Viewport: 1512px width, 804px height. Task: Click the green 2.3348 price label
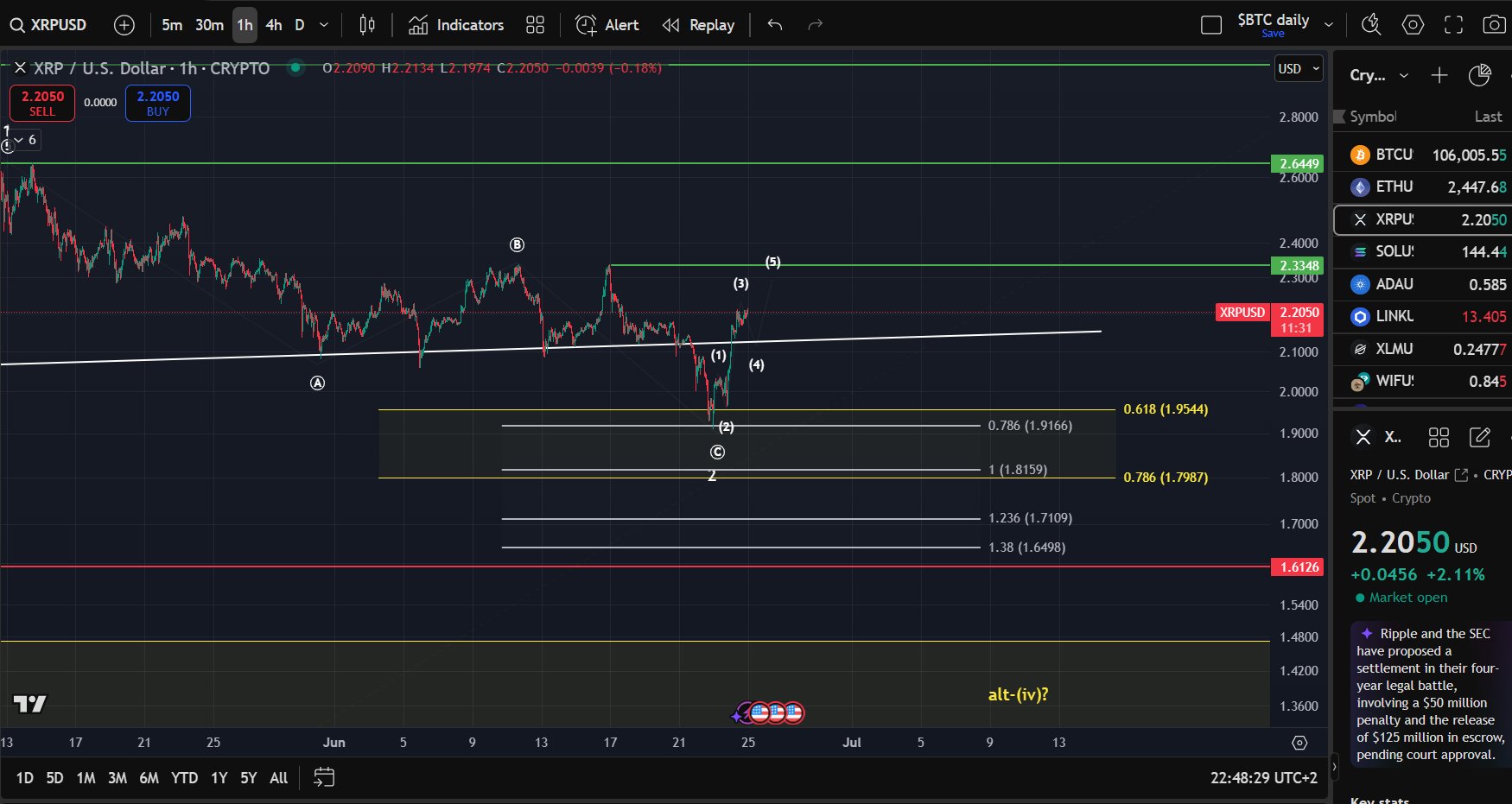pos(1298,265)
